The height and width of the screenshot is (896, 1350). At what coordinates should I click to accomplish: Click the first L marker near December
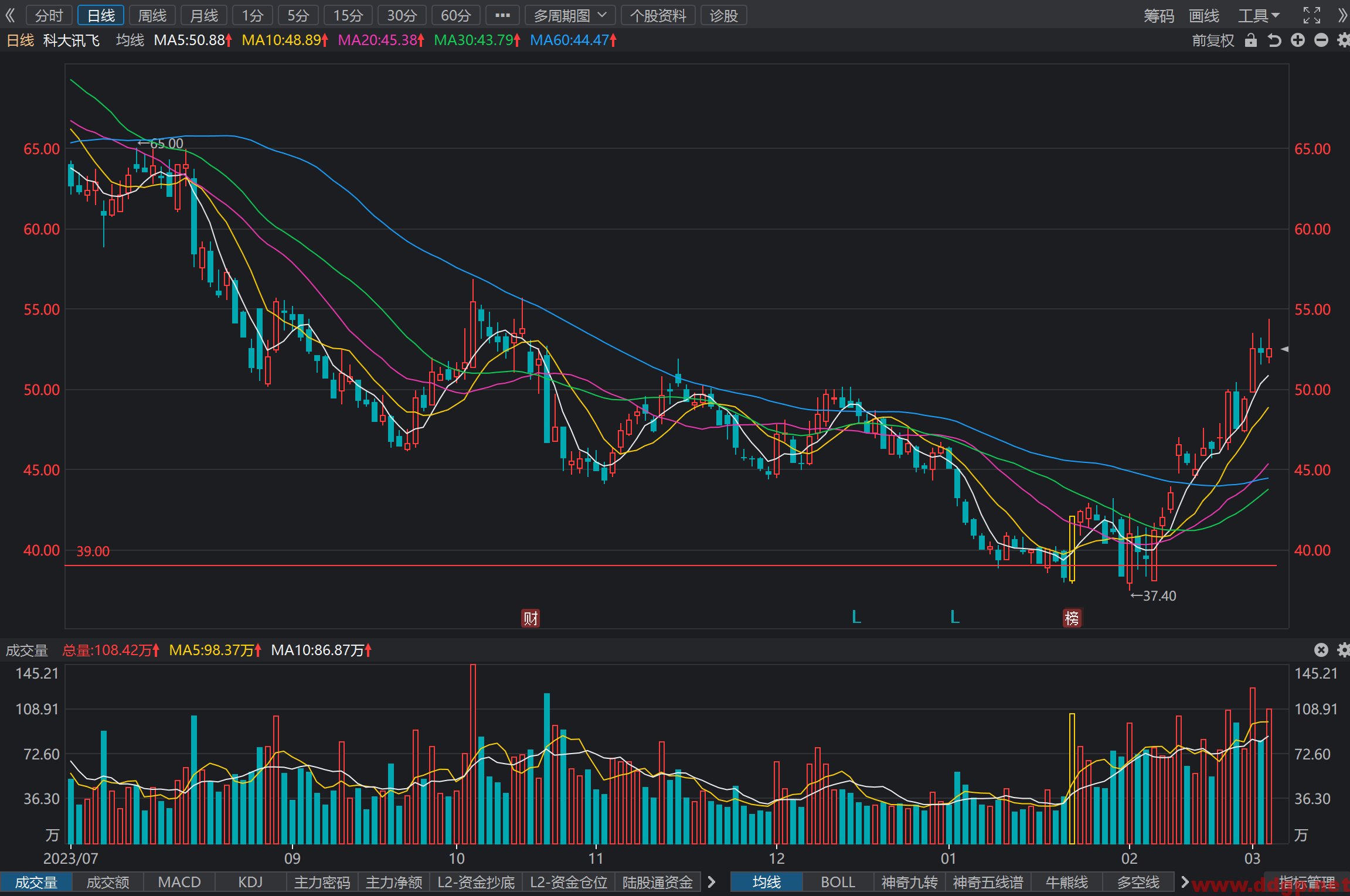(x=856, y=617)
